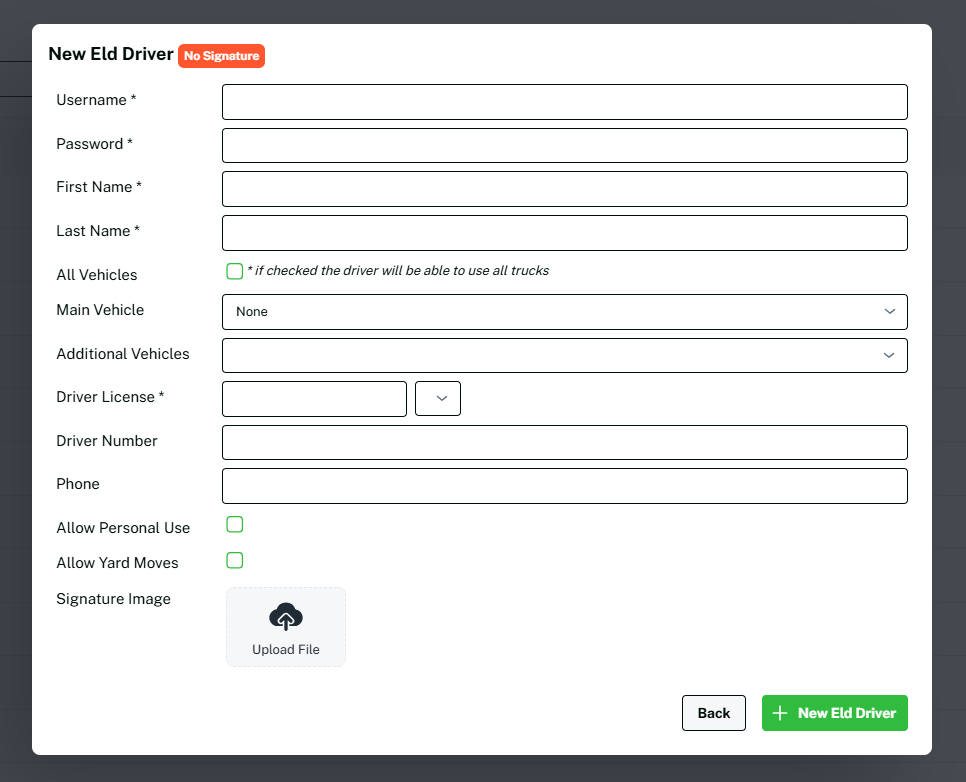Focus the Username input field
Screen dimensions: 966x782
coord(564,102)
